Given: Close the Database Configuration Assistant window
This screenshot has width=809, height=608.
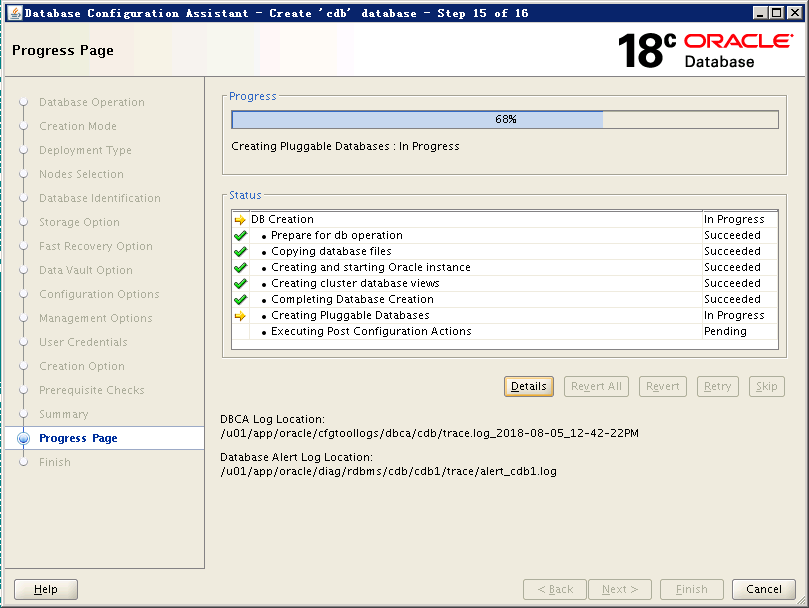Looking at the screenshot, I should click(794, 13).
